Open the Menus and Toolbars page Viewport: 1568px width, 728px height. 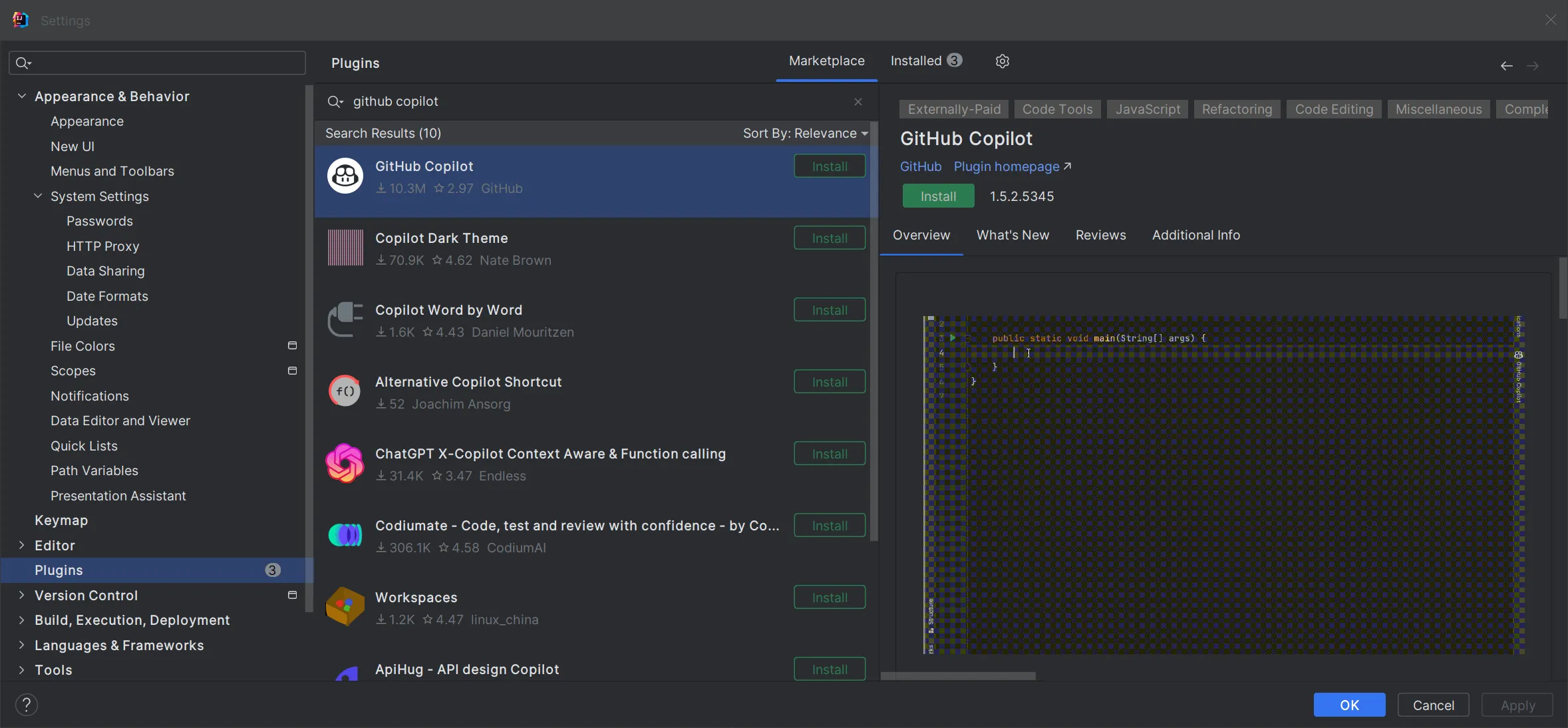click(112, 171)
